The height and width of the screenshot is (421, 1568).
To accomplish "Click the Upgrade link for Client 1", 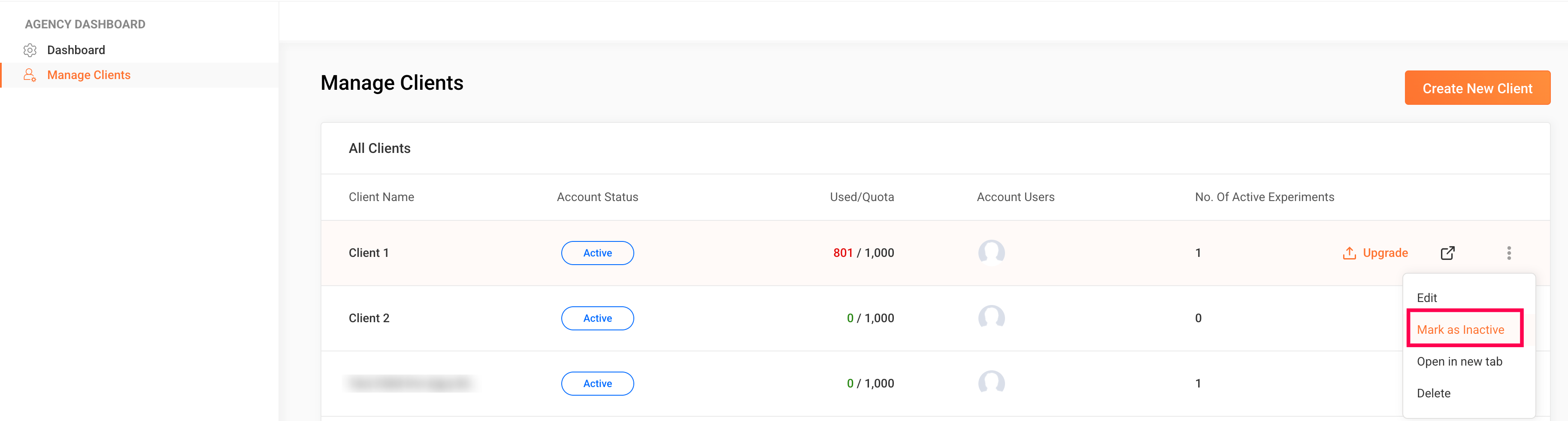I will click(1385, 253).
